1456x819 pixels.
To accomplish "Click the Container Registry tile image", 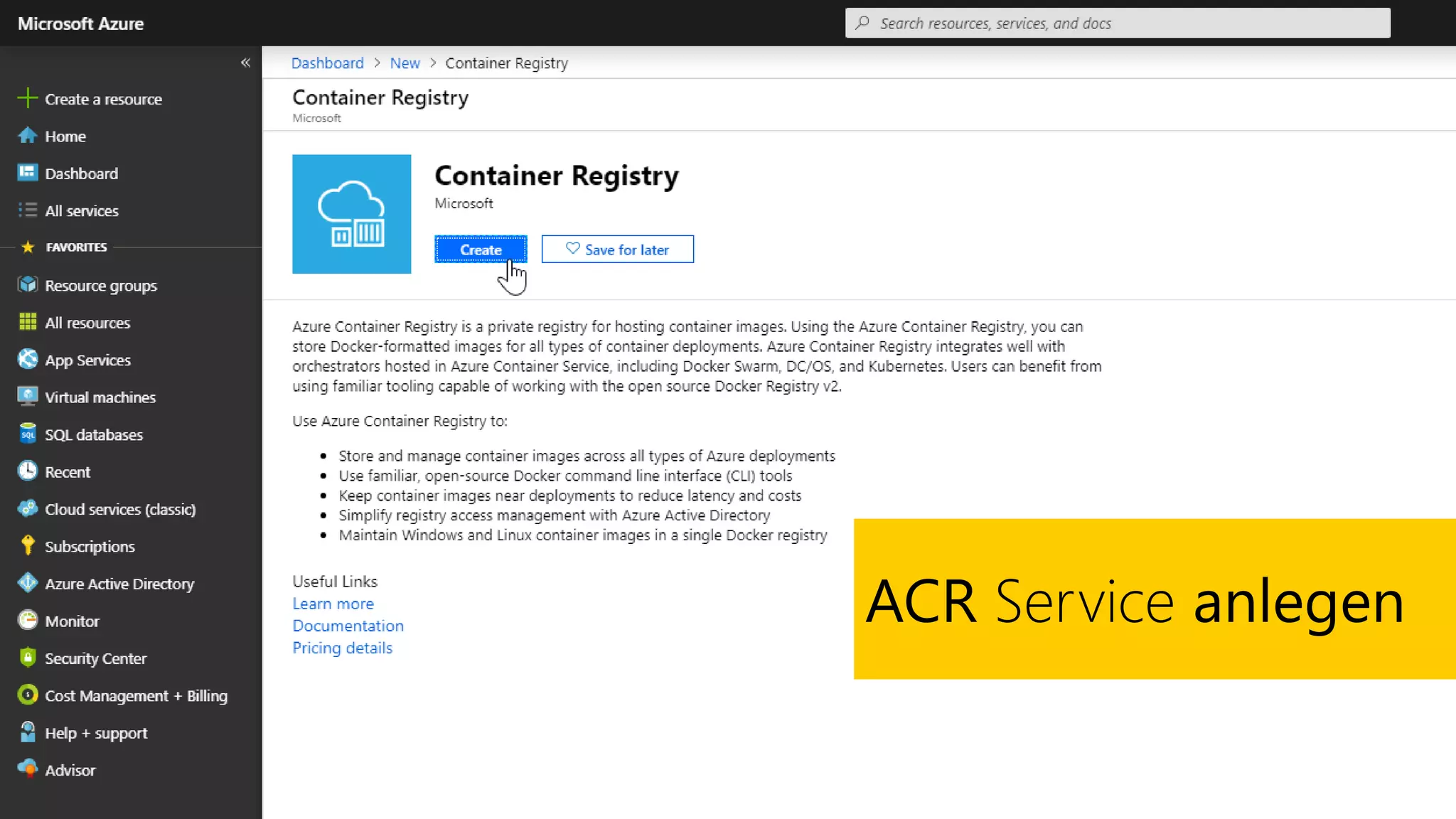I will [x=351, y=214].
